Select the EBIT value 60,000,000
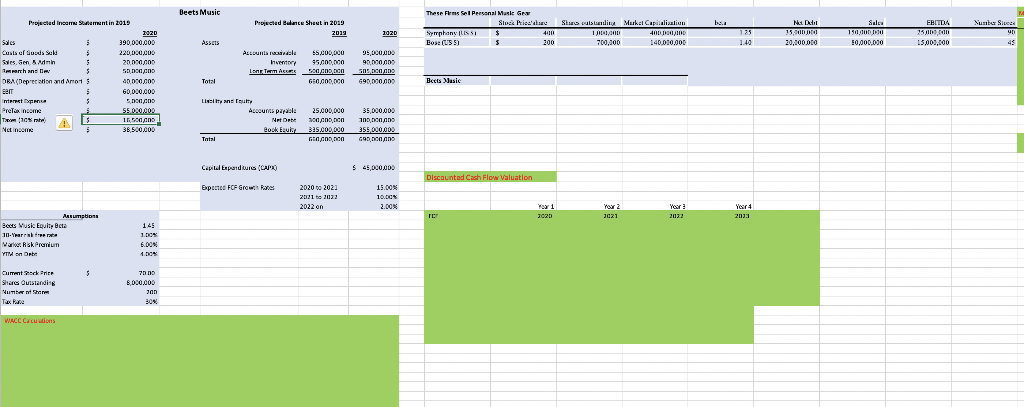Viewport: 1024px width, 407px height. point(138,92)
